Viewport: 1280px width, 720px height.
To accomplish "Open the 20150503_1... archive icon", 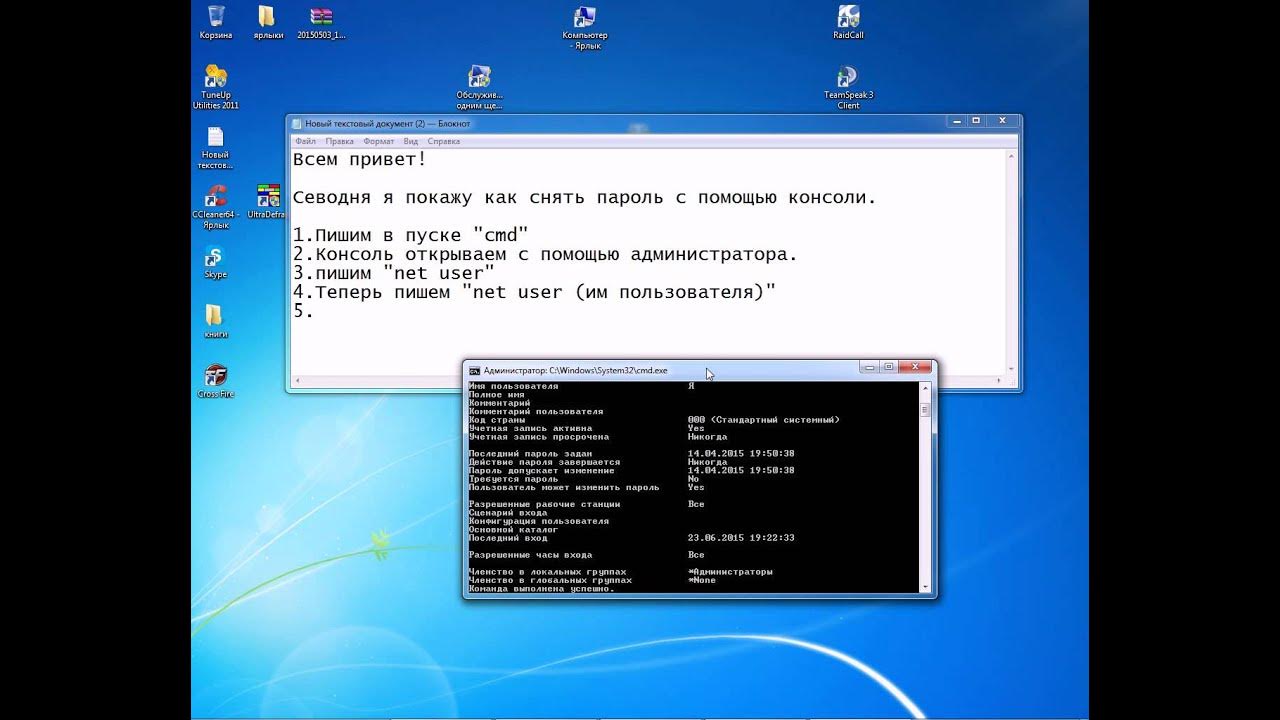I will click(x=321, y=22).
